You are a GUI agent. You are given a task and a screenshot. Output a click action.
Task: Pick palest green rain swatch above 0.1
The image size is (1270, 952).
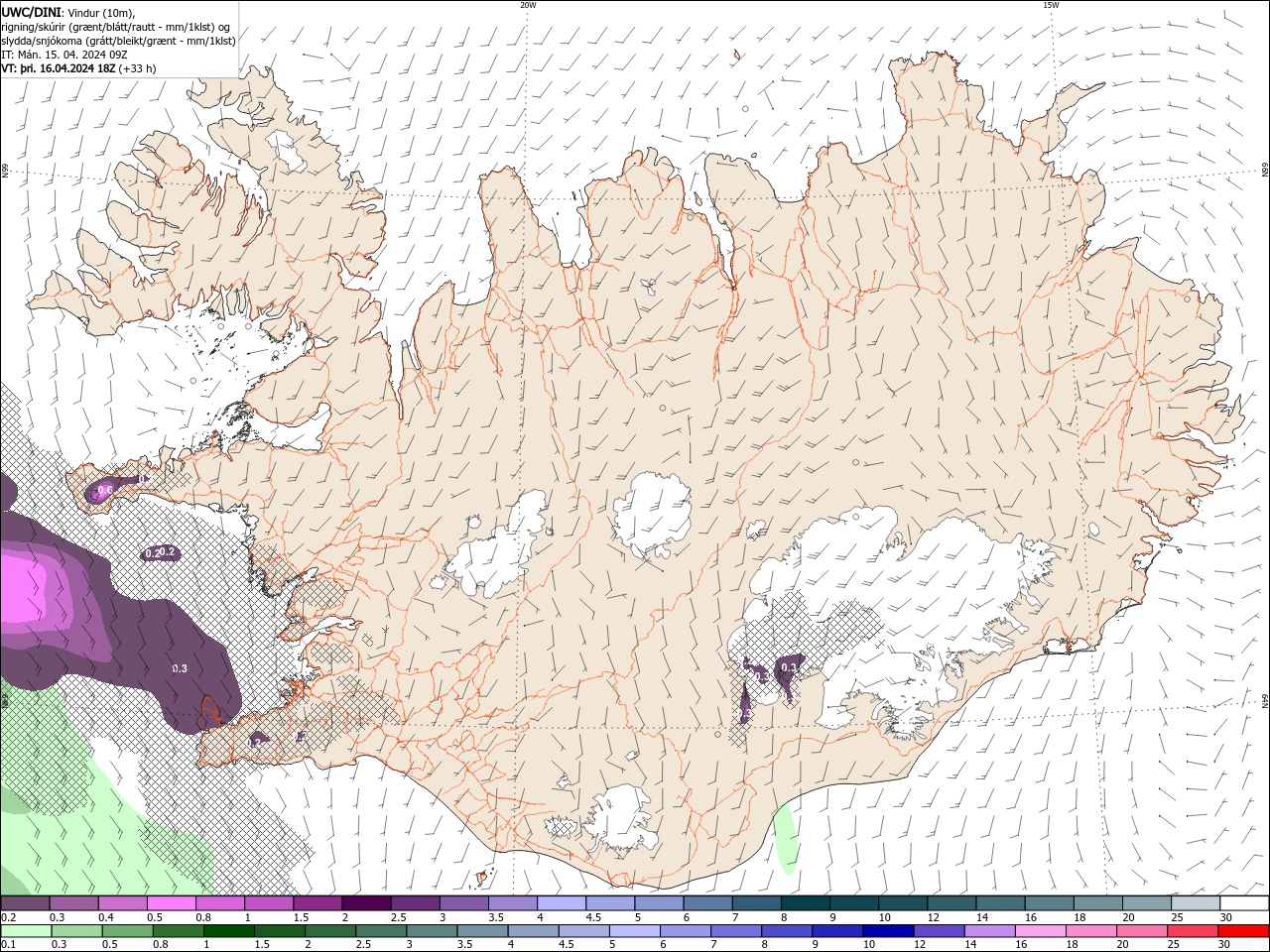tap(26, 931)
